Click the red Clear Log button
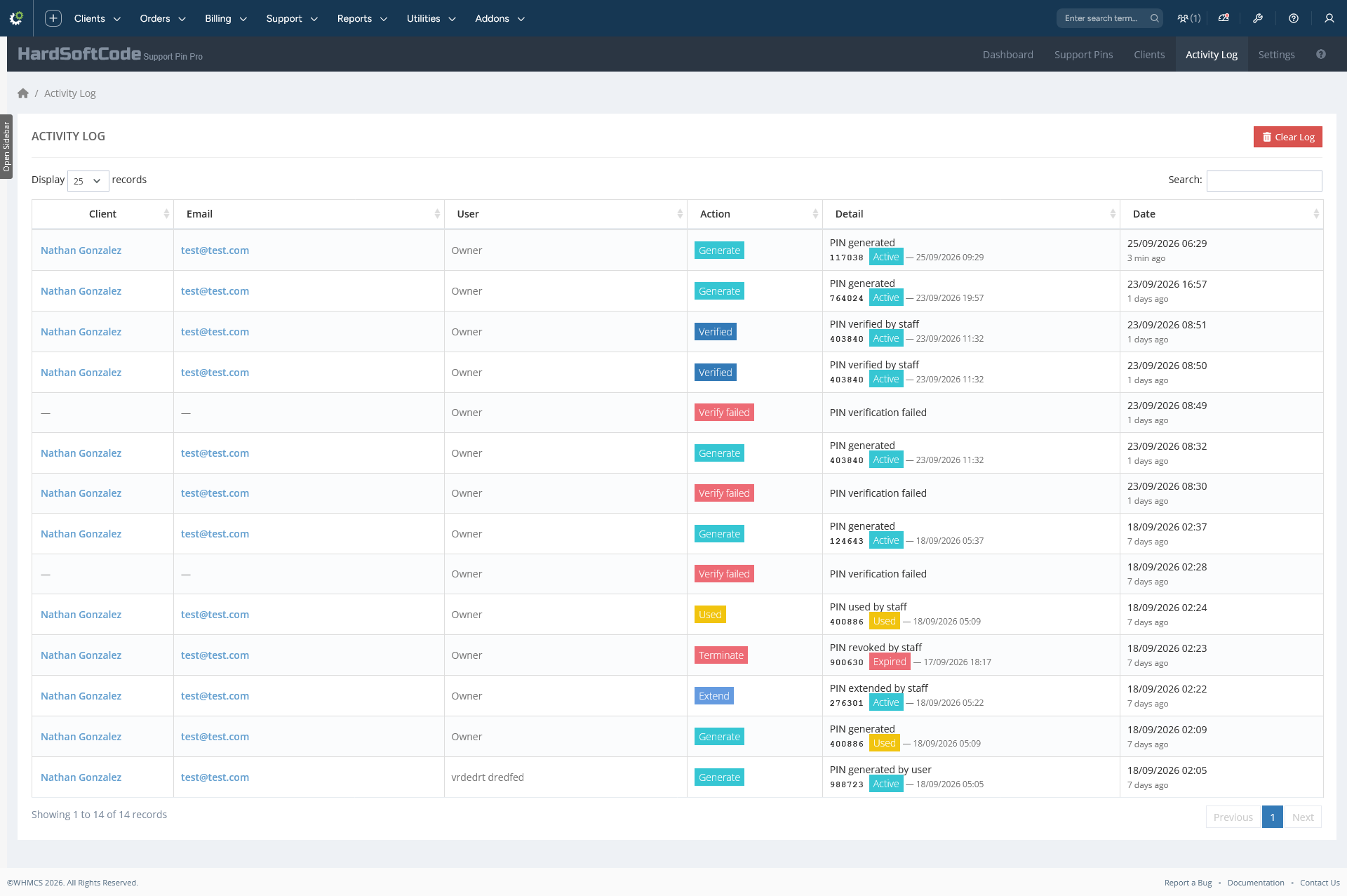The image size is (1347, 896). point(1288,137)
